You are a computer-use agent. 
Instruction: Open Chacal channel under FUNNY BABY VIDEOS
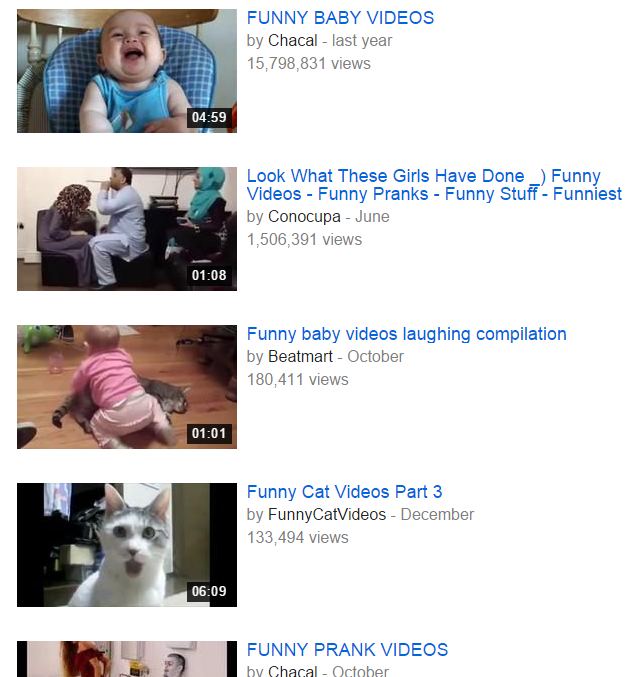pyautogui.click(x=292, y=41)
